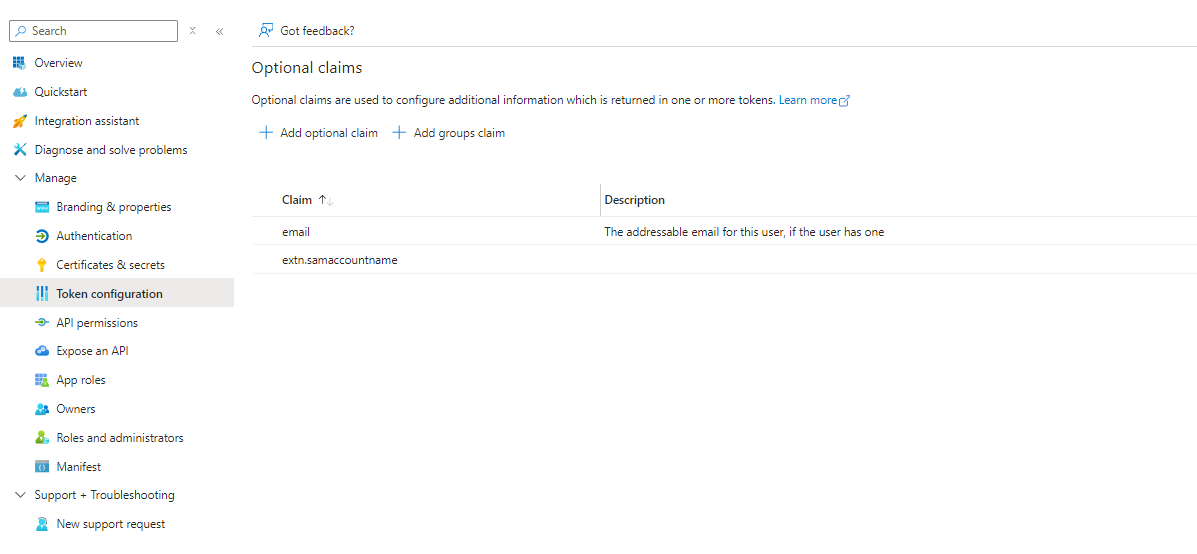Open Expose an API page
Viewport: 1197px width, 554px height.
tap(92, 351)
